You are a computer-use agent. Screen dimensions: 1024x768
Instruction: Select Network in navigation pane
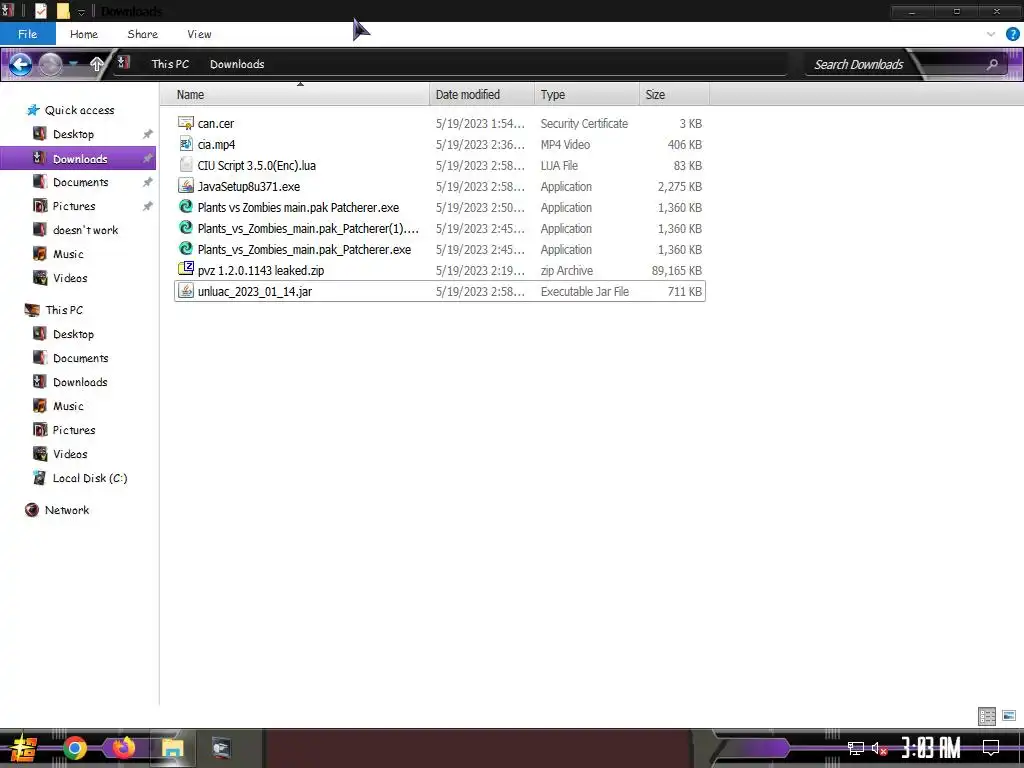coord(67,510)
